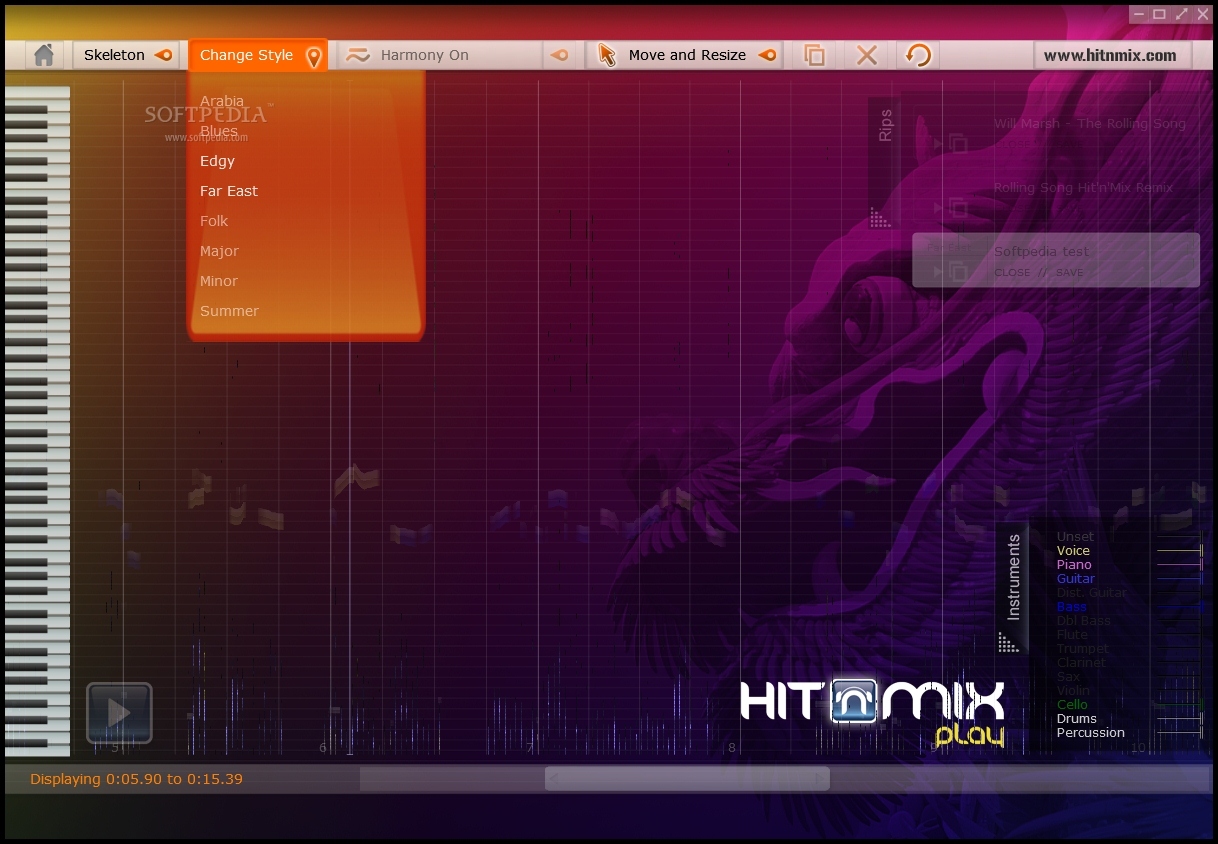
Task: Adjust the Percussion volume slider
Action: point(1180,733)
